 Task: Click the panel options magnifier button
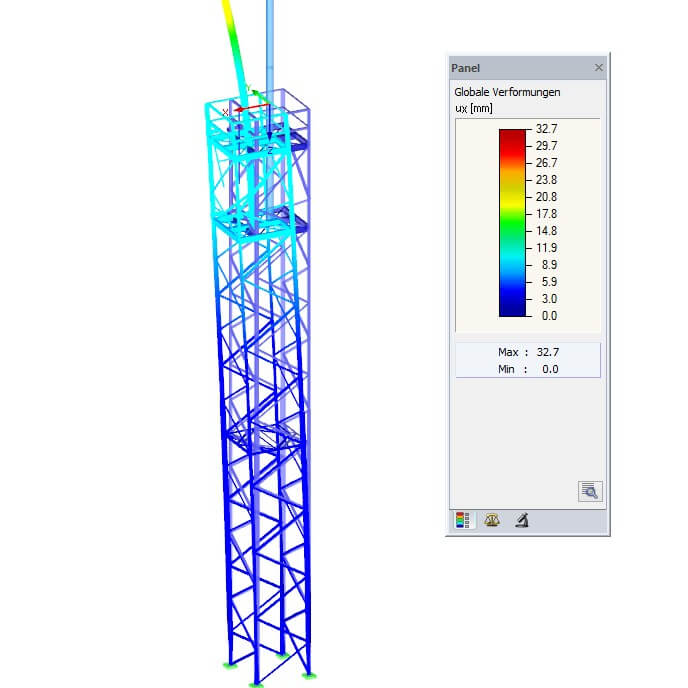coord(589,491)
